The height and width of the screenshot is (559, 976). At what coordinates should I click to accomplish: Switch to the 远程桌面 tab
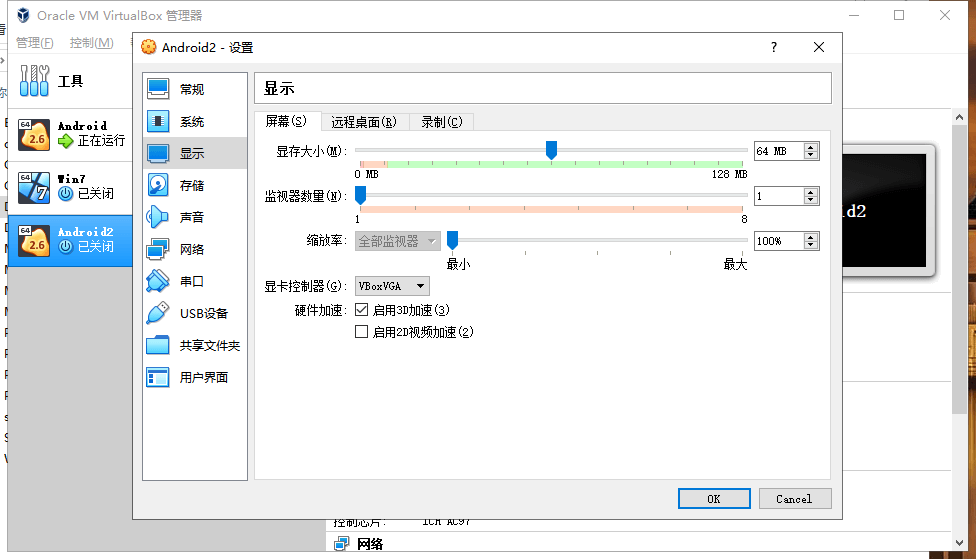[364, 122]
